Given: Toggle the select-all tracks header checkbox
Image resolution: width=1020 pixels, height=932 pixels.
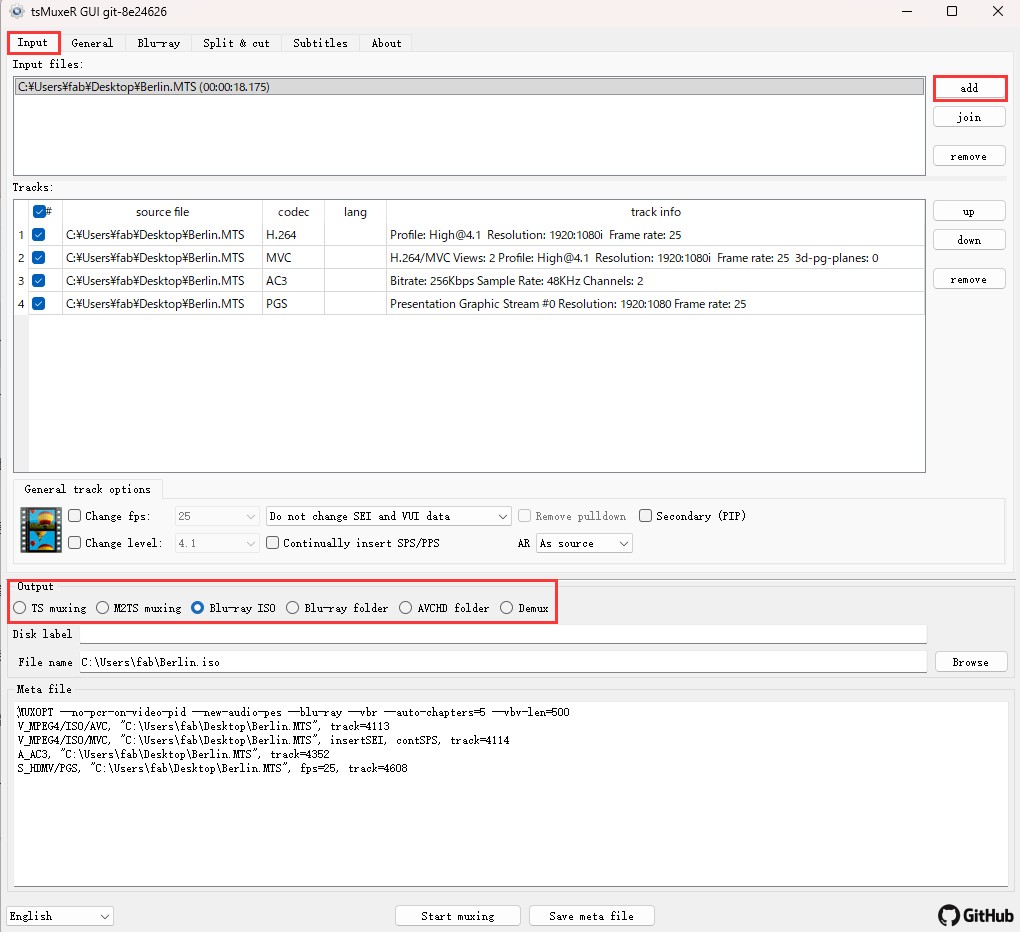Looking at the screenshot, I should (39, 212).
